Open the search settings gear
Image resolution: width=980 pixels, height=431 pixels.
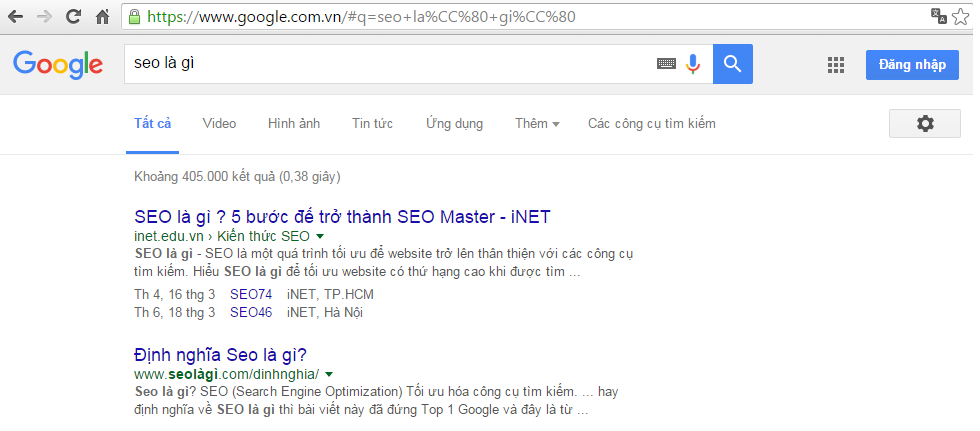[x=925, y=124]
